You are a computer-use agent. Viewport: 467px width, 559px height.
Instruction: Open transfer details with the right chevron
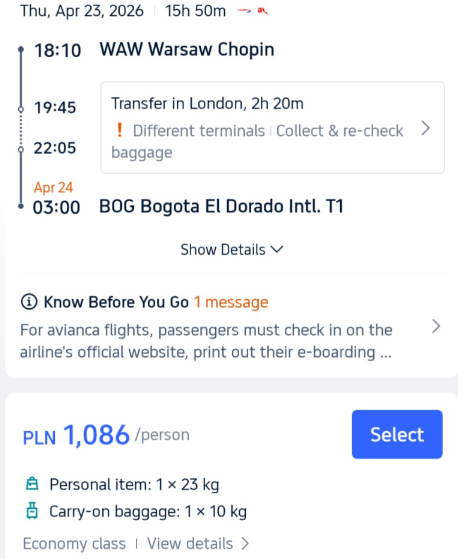(426, 128)
